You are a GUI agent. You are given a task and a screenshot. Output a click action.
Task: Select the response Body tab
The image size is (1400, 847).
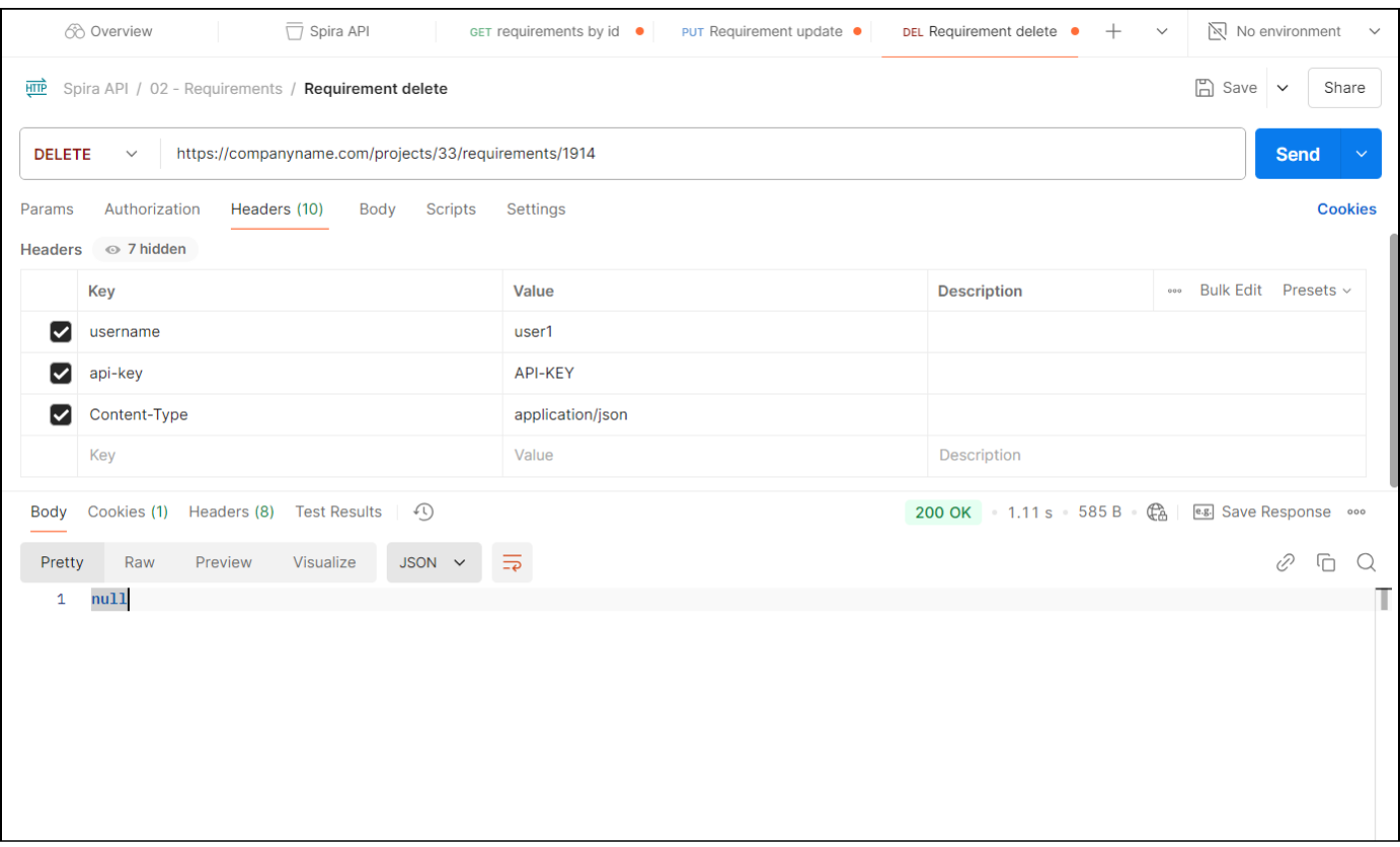pyautogui.click(x=48, y=511)
